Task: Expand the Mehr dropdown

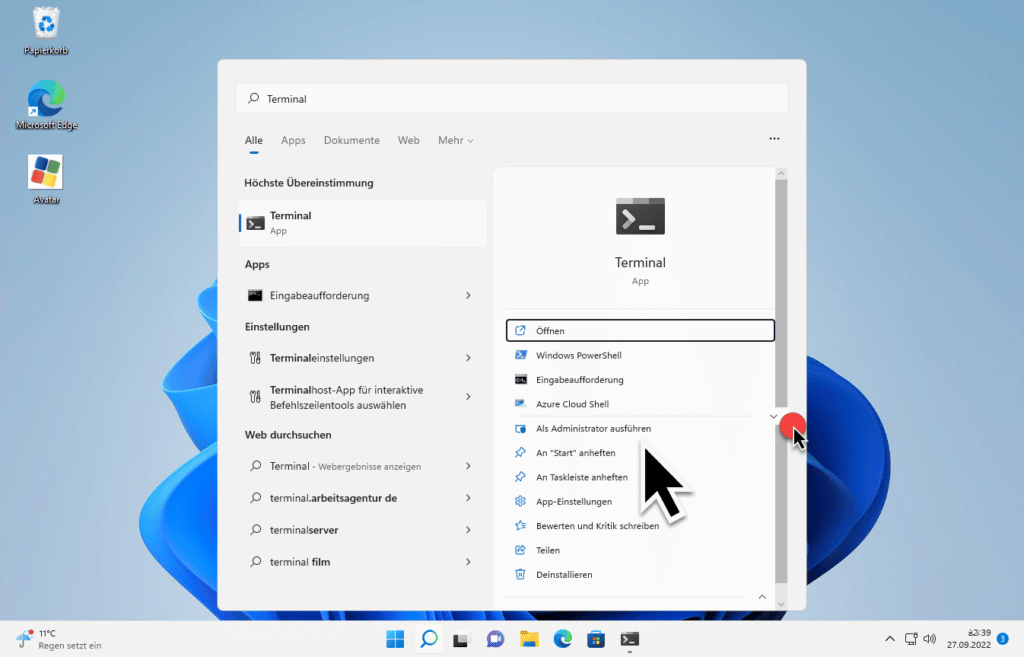Action: [x=455, y=140]
